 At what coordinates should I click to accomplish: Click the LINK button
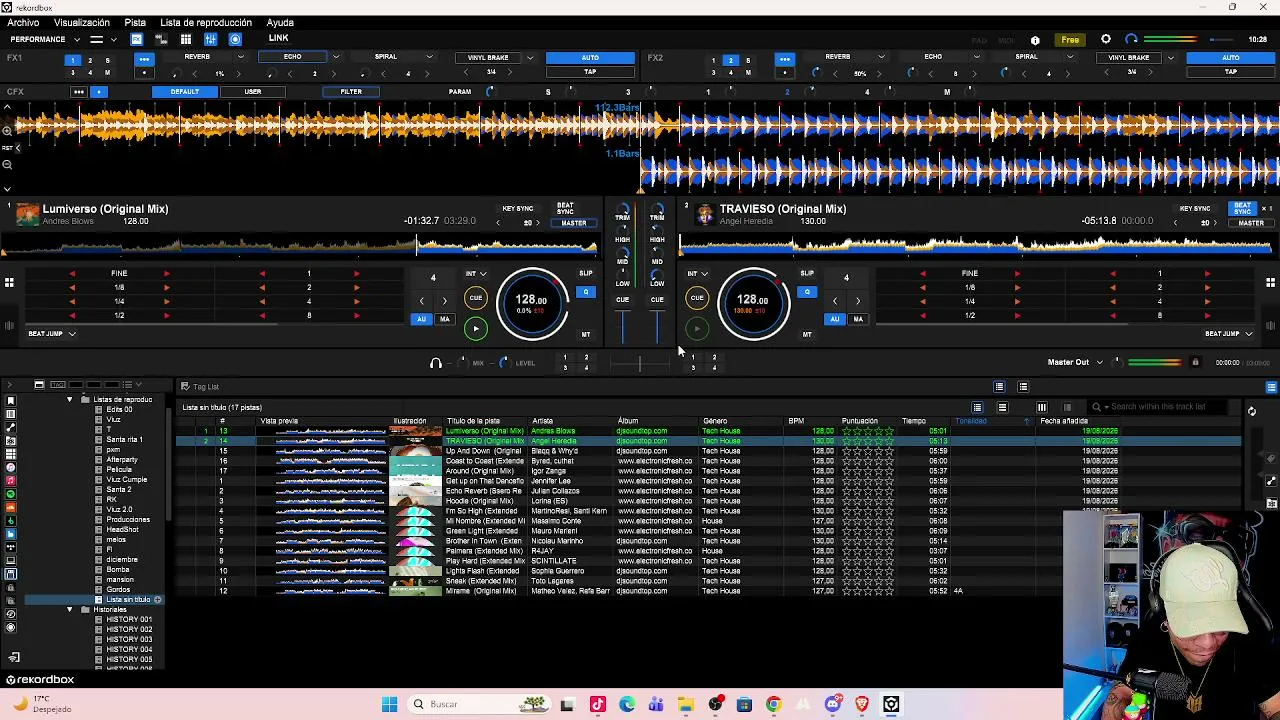[x=279, y=39]
